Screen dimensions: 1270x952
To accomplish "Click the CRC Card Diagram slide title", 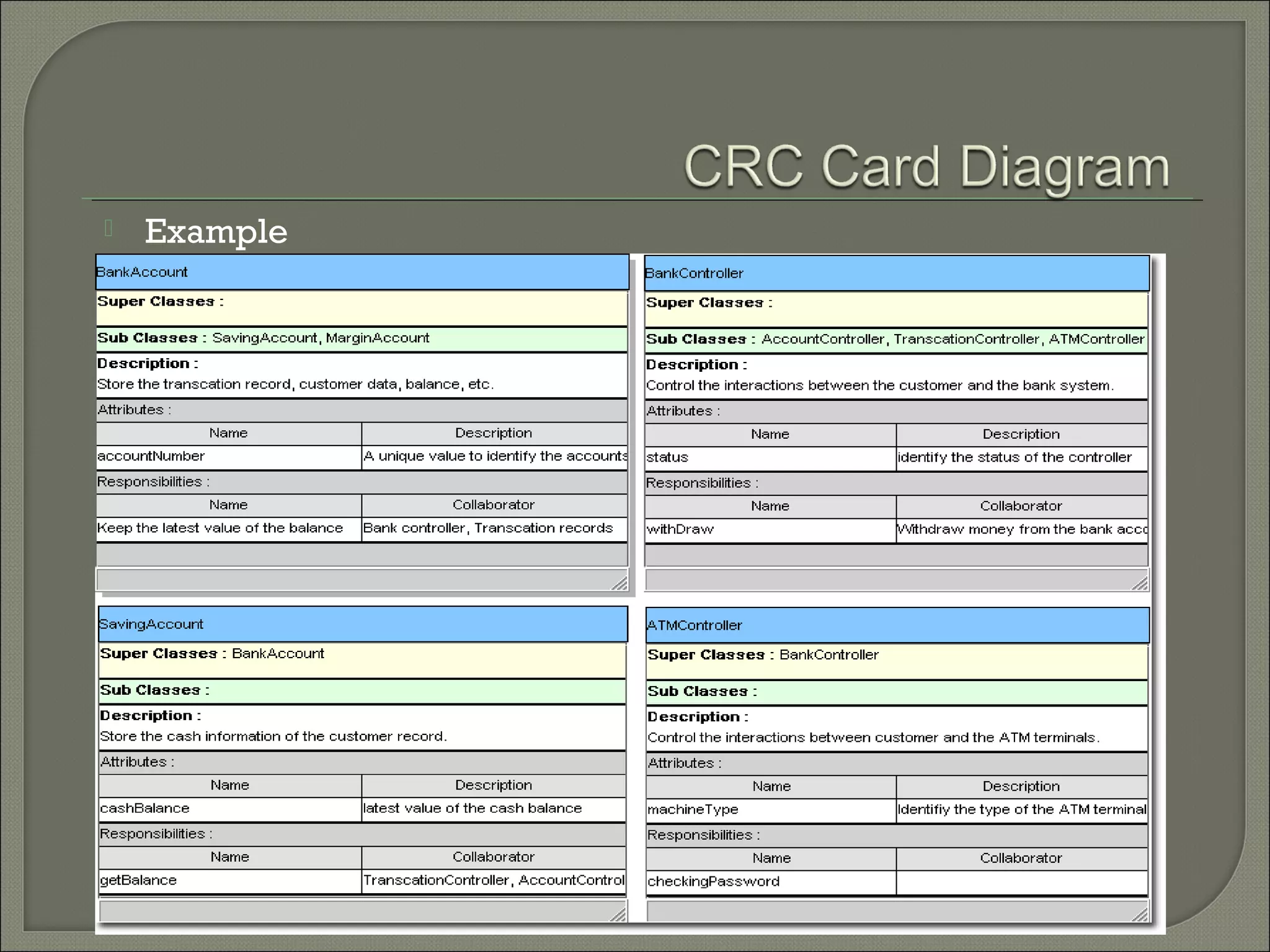I will (926, 167).
